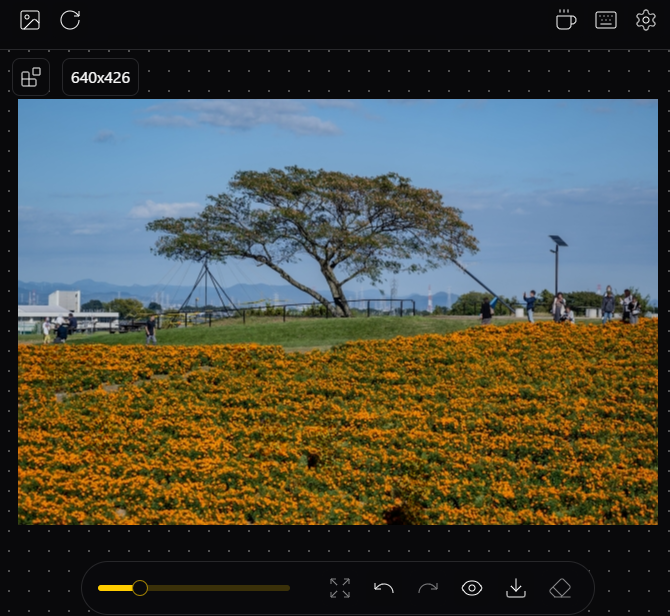The height and width of the screenshot is (616, 670).
Task: Click the 640x426 image size label
Action: point(100,77)
